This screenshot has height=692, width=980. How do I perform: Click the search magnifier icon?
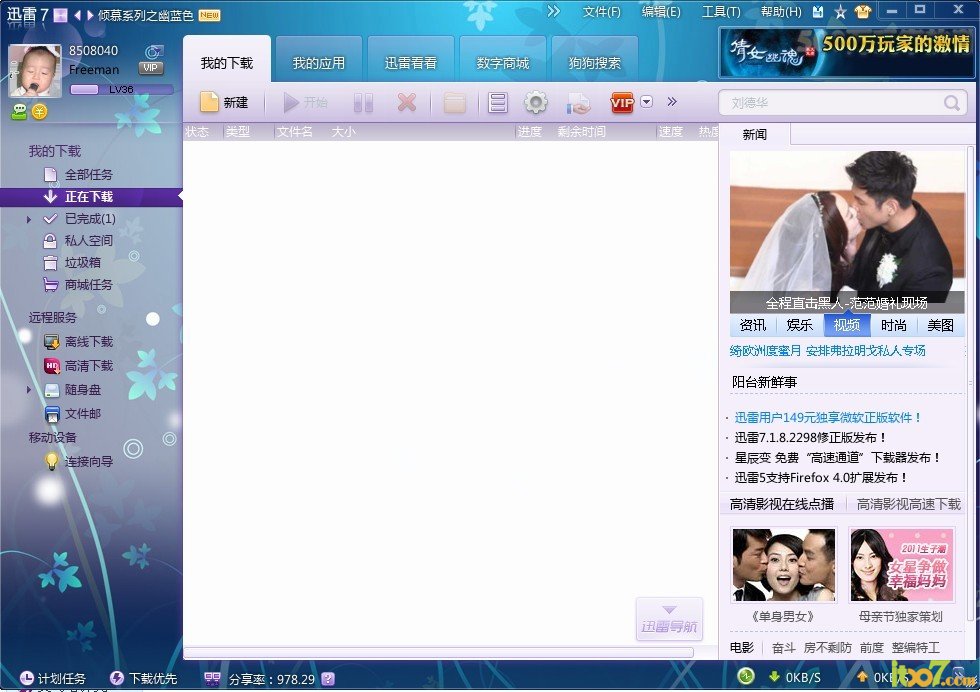point(952,103)
